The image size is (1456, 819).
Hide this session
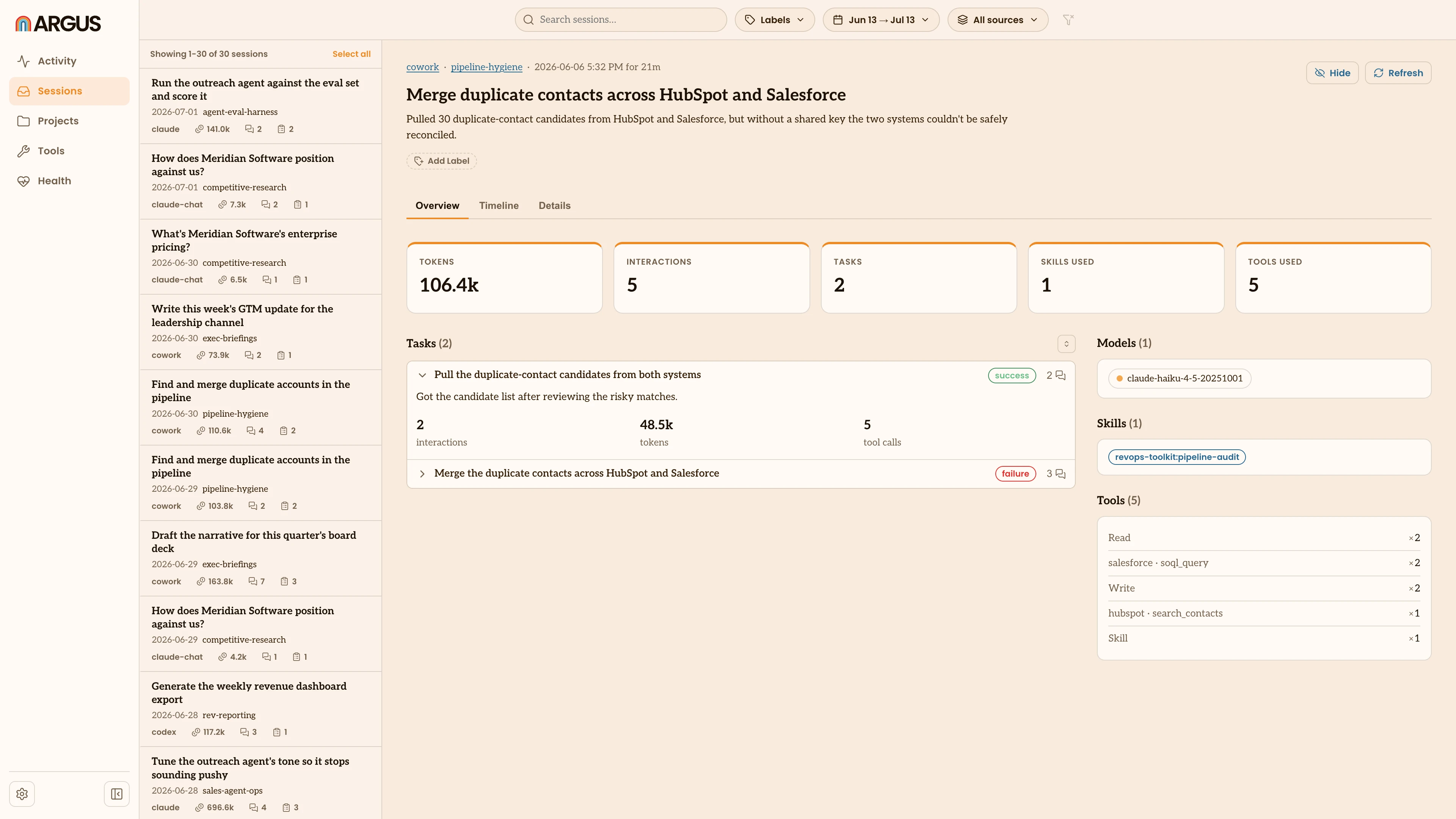(1332, 73)
